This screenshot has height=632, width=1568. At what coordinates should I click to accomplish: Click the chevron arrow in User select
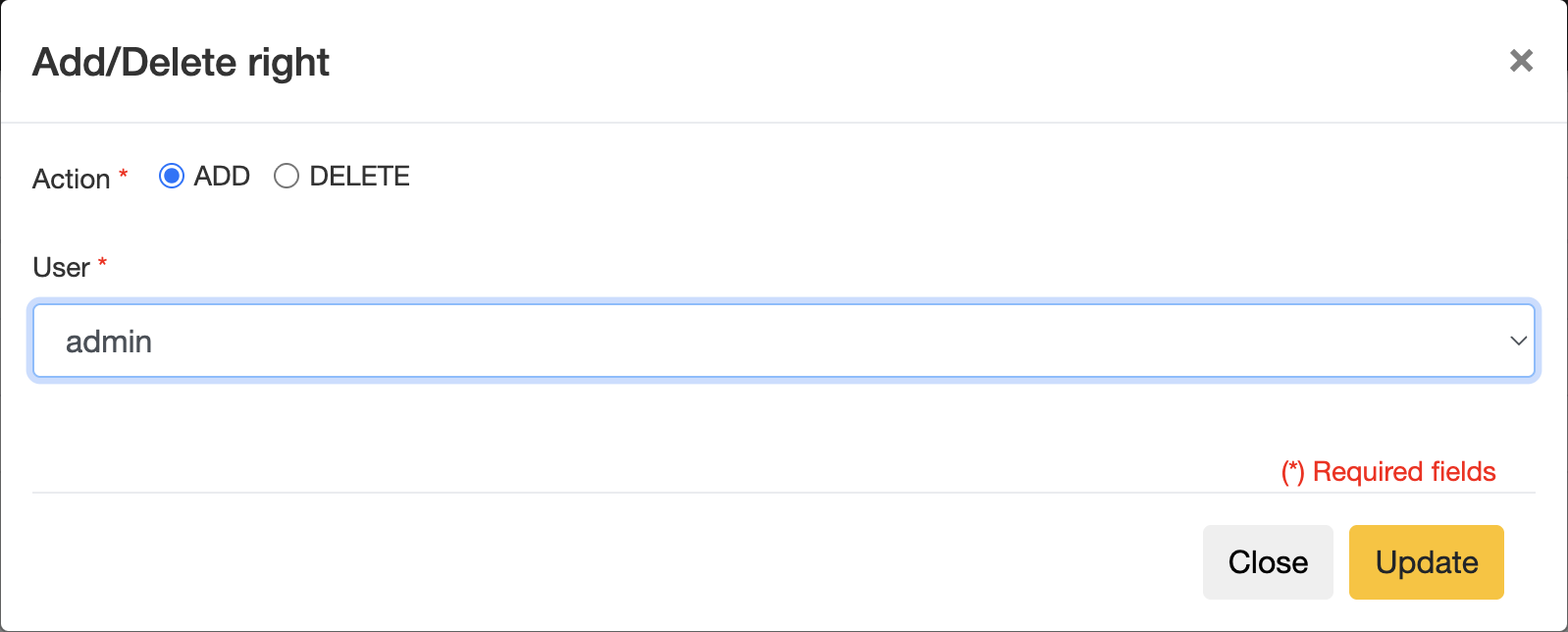[x=1518, y=341]
